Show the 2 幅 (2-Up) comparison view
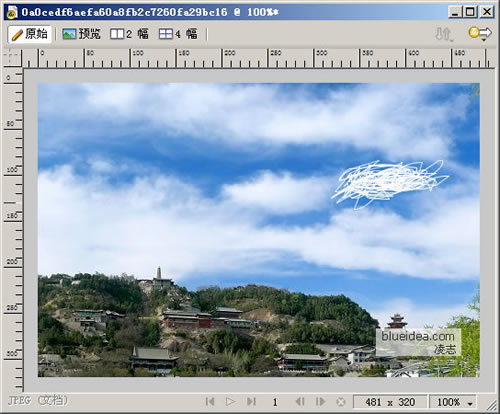Image resolution: width=500 pixels, height=414 pixels. [129, 34]
